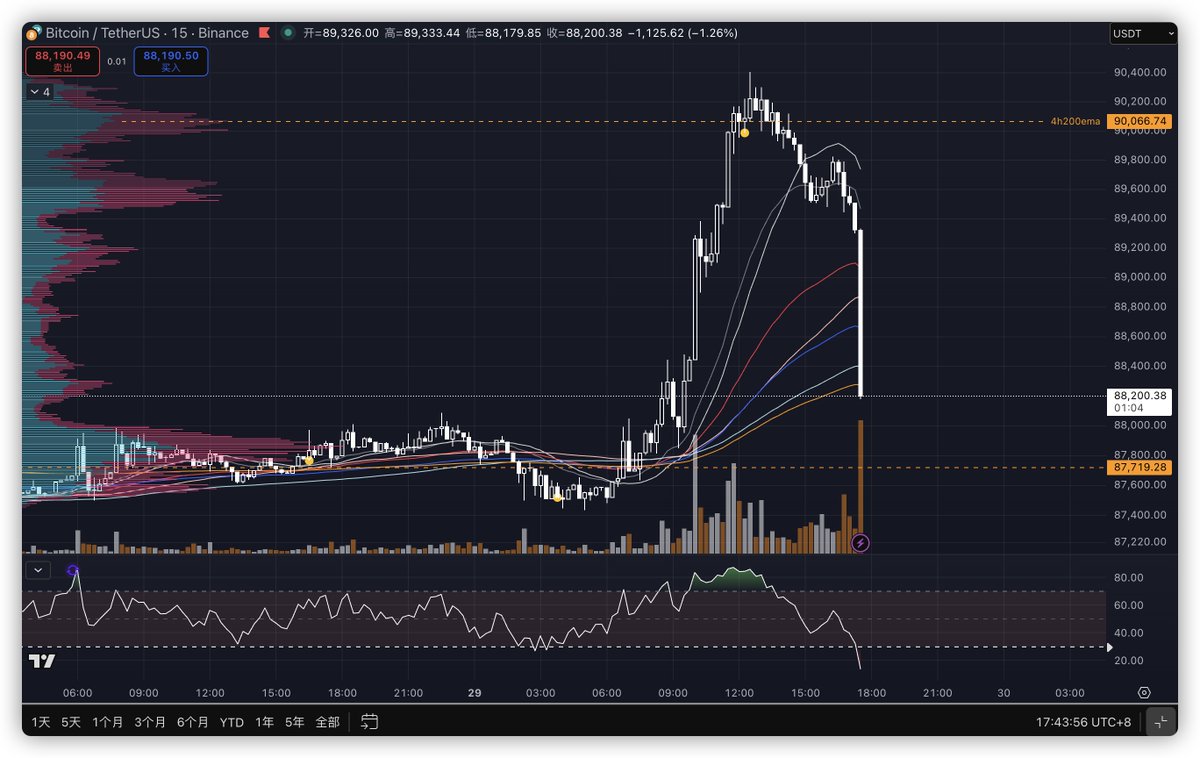This screenshot has width=1200, height=758.
Task: Select the 1天 time range
Action: [x=41, y=721]
